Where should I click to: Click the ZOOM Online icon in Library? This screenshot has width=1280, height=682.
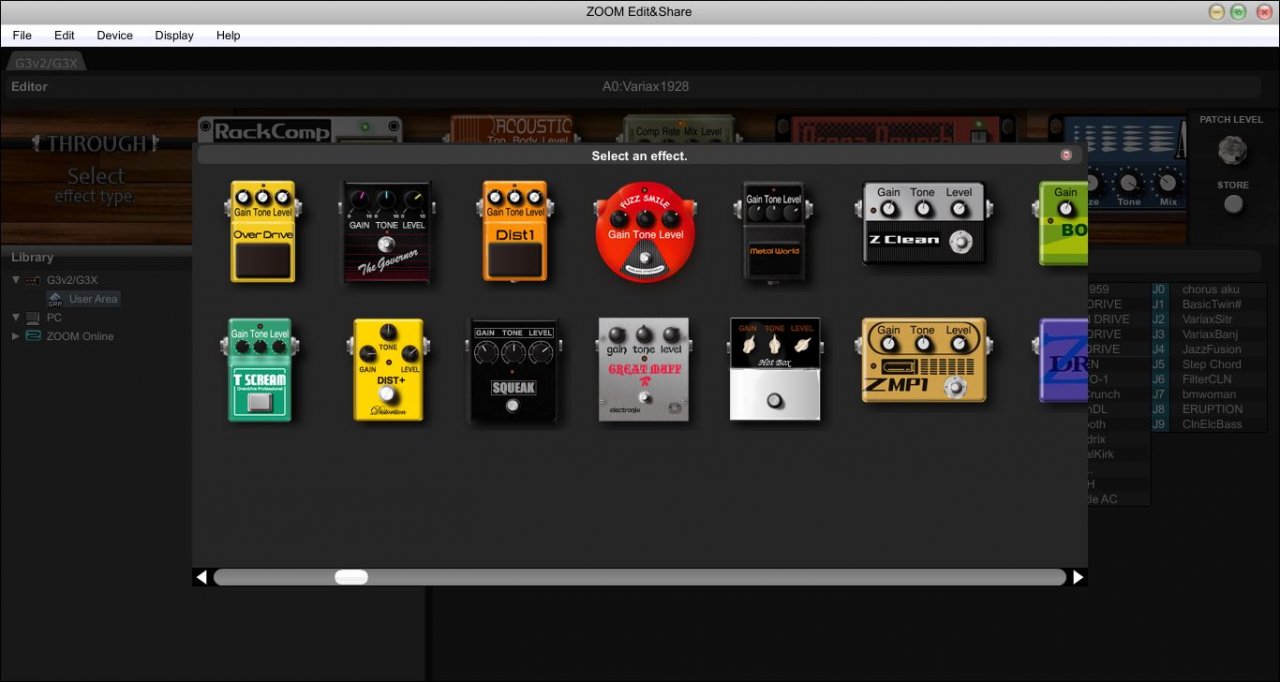[x=33, y=336]
